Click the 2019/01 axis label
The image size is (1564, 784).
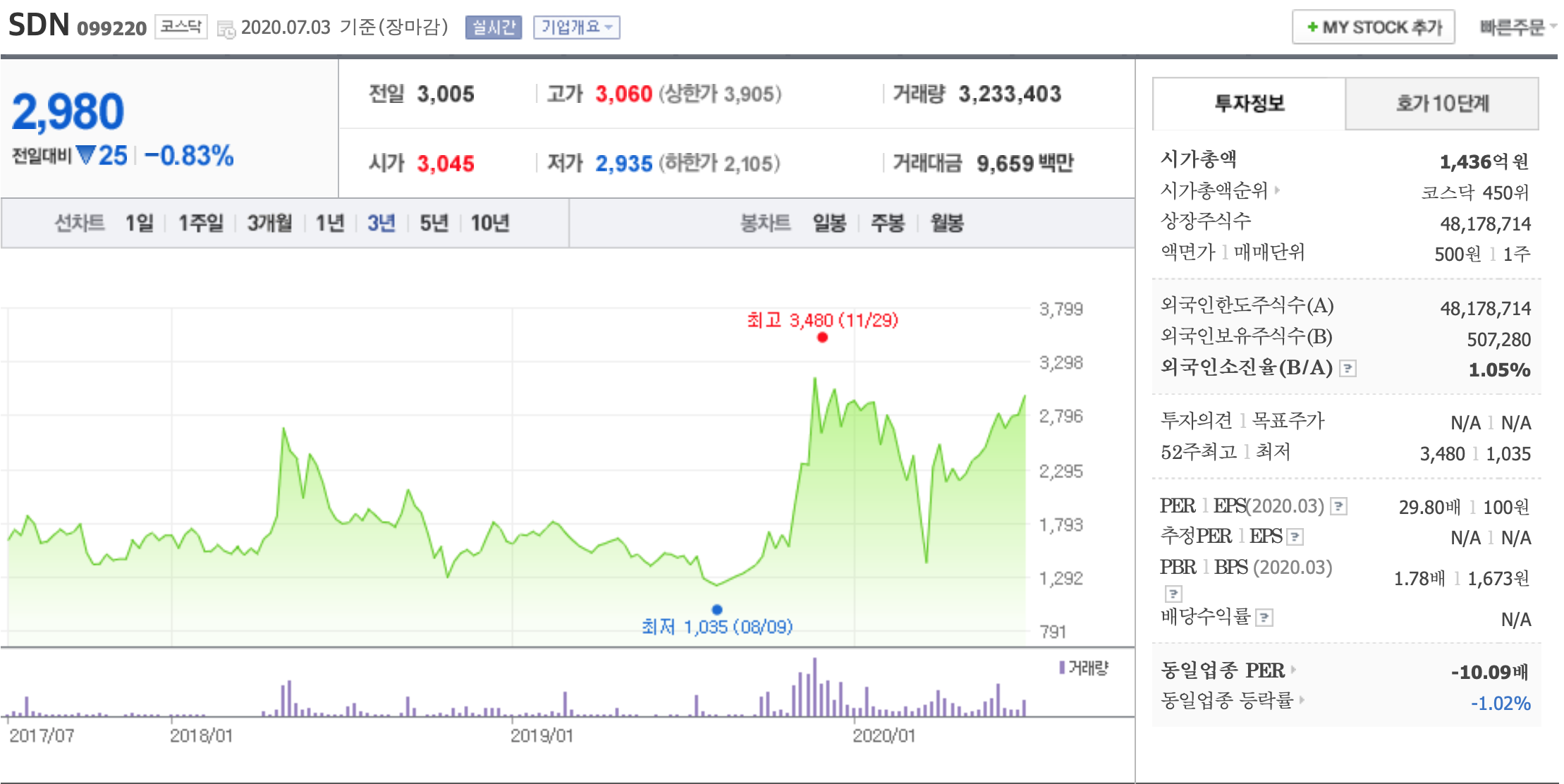pos(542,735)
